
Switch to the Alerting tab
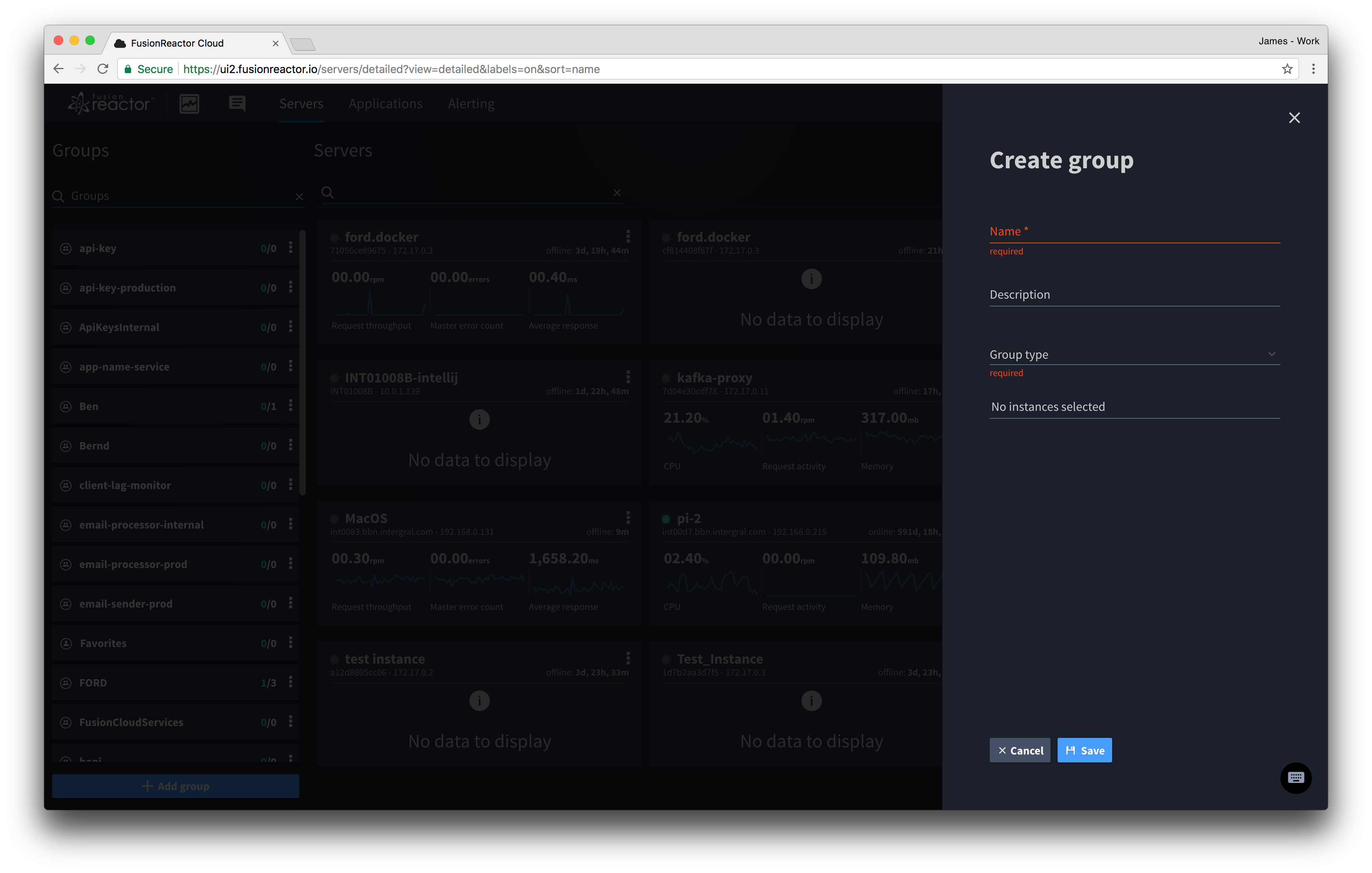click(471, 104)
